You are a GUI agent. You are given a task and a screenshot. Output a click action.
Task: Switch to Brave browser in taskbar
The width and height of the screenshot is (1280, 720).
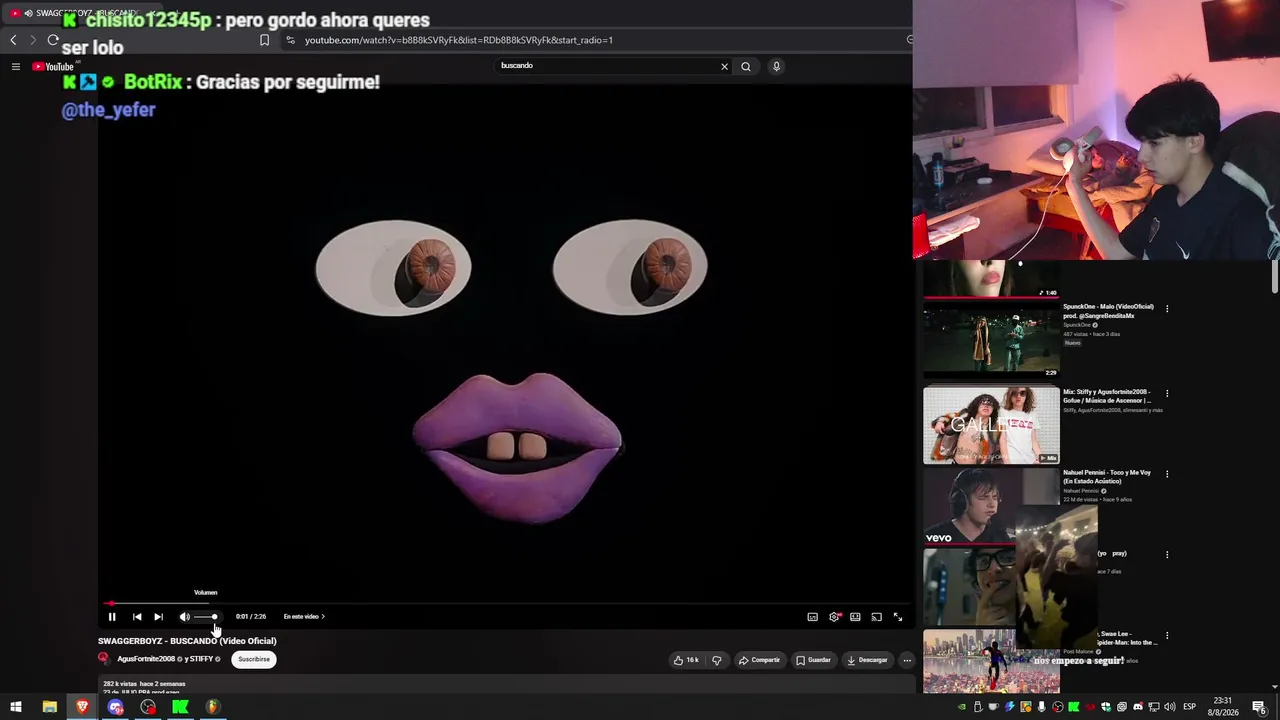(82, 707)
